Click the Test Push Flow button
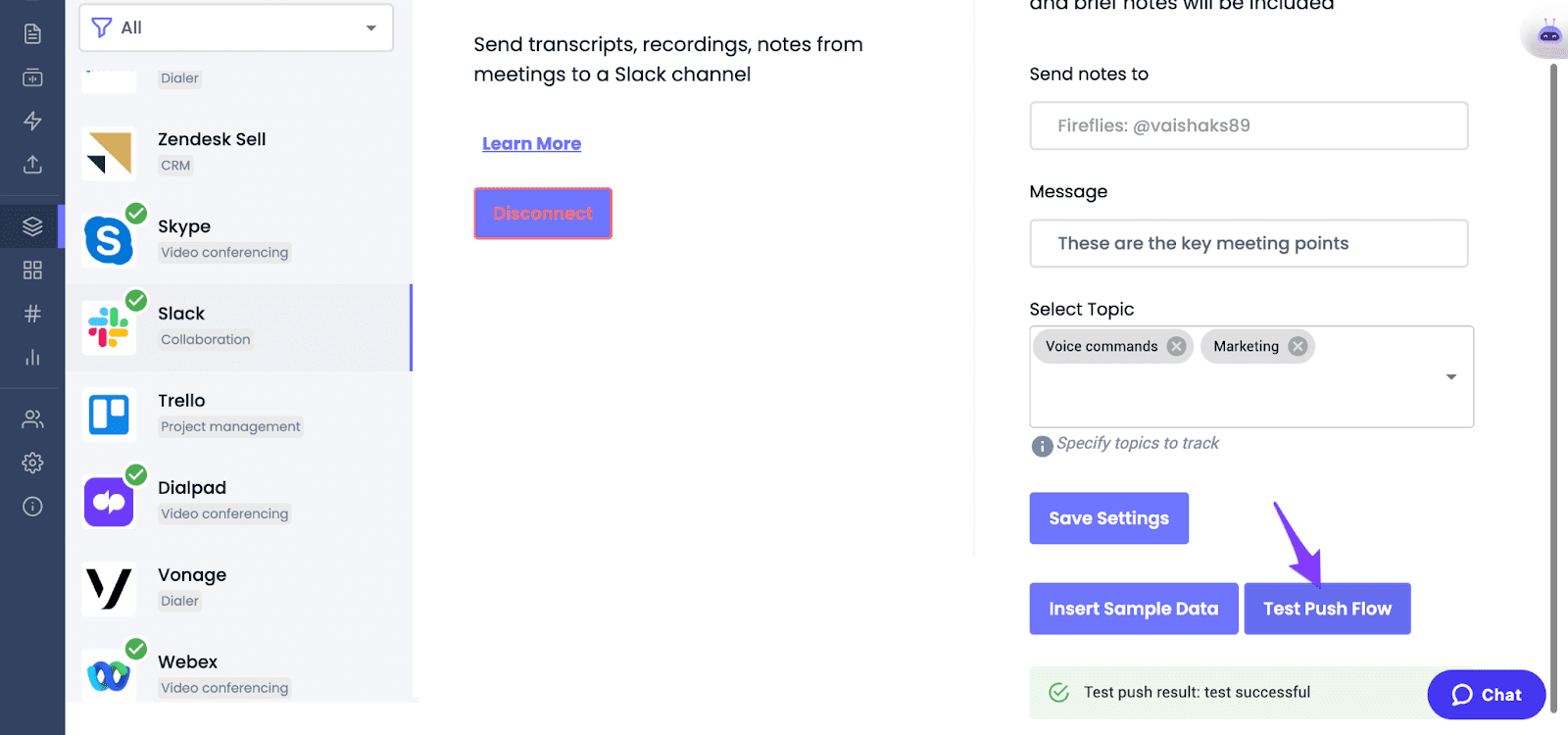Image resolution: width=1568 pixels, height=735 pixels. click(x=1327, y=608)
